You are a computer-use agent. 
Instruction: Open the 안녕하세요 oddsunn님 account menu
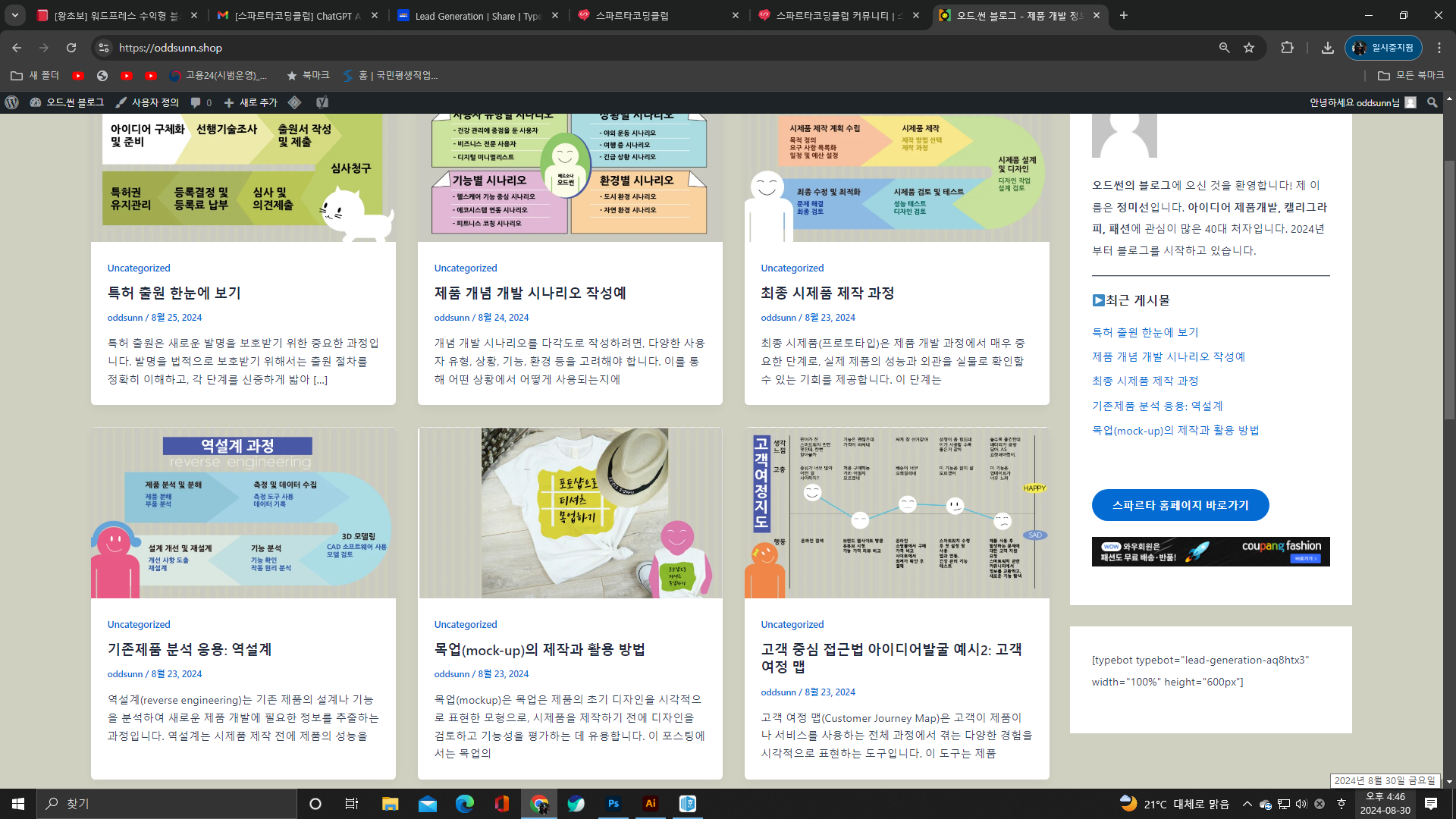[1363, 102]
